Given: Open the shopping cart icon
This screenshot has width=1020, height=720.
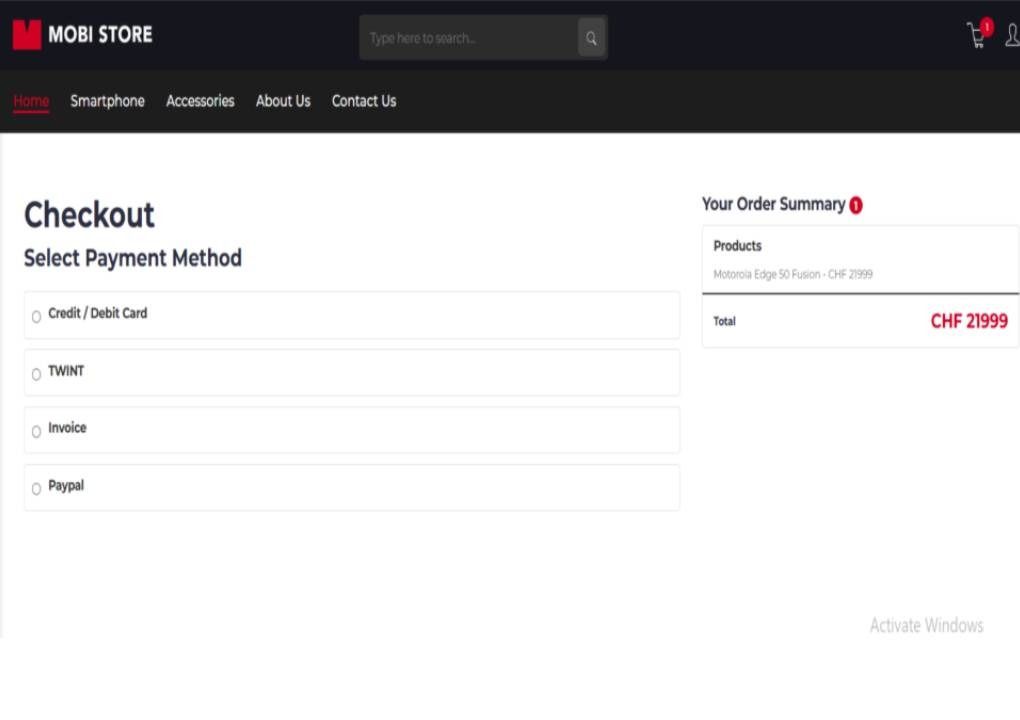Looking at the screenshot, I should click(976, 36).
